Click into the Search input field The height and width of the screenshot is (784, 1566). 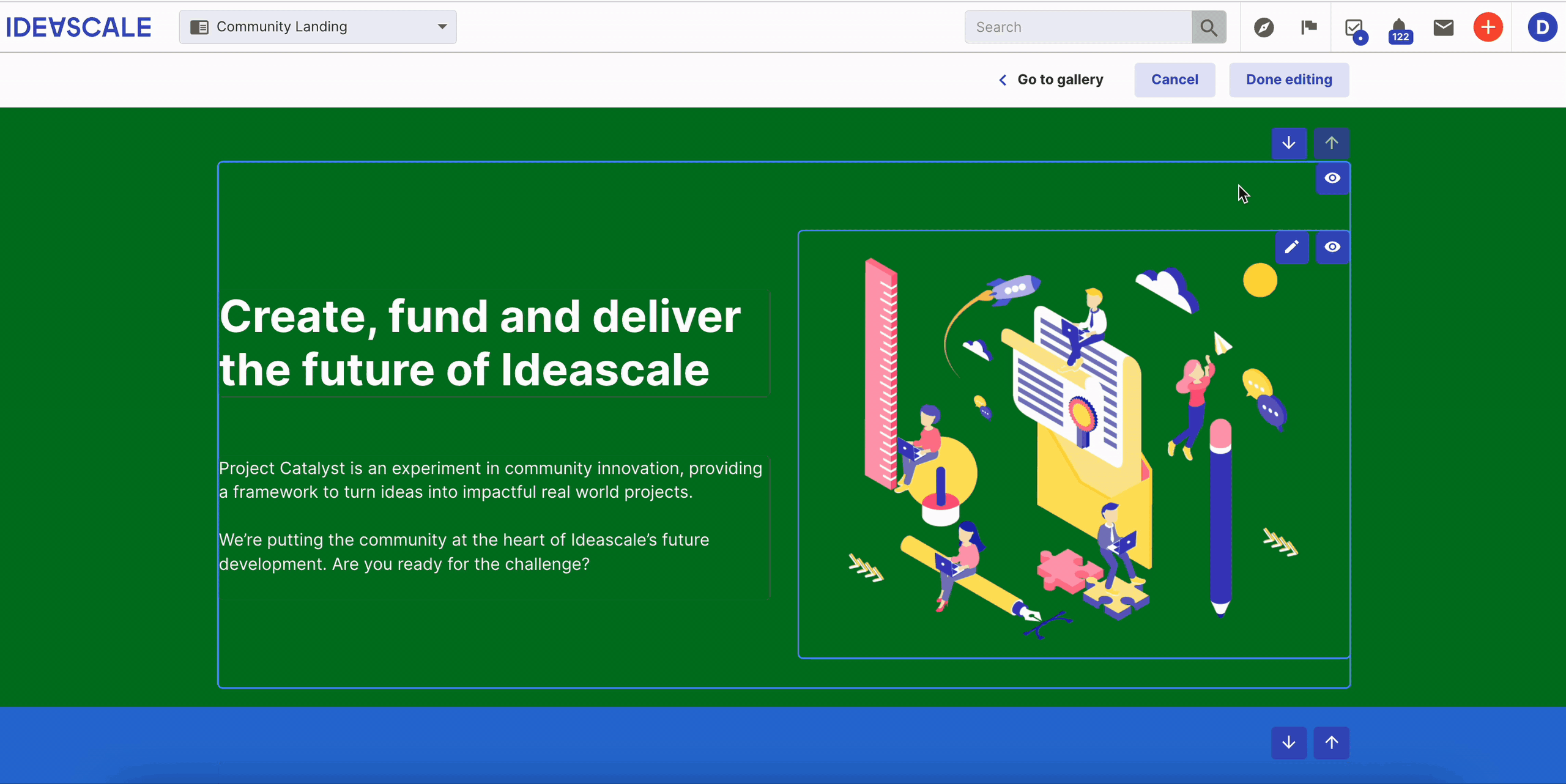tap(1078, 27)
